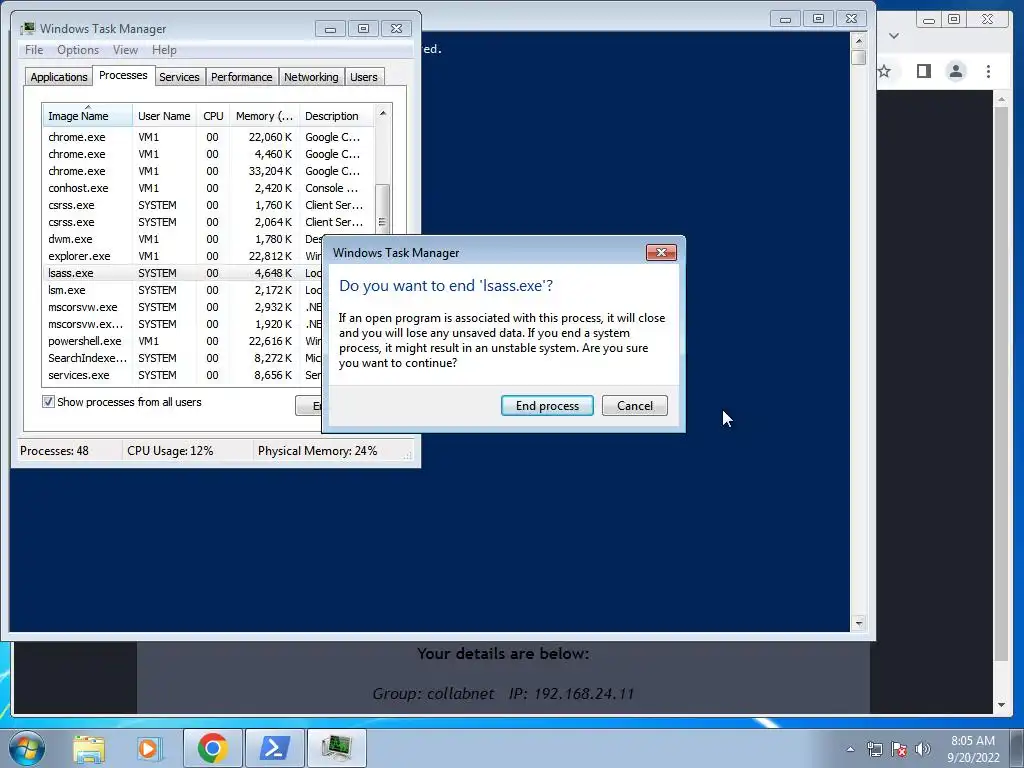Open the Help menu

coord(164,50)
